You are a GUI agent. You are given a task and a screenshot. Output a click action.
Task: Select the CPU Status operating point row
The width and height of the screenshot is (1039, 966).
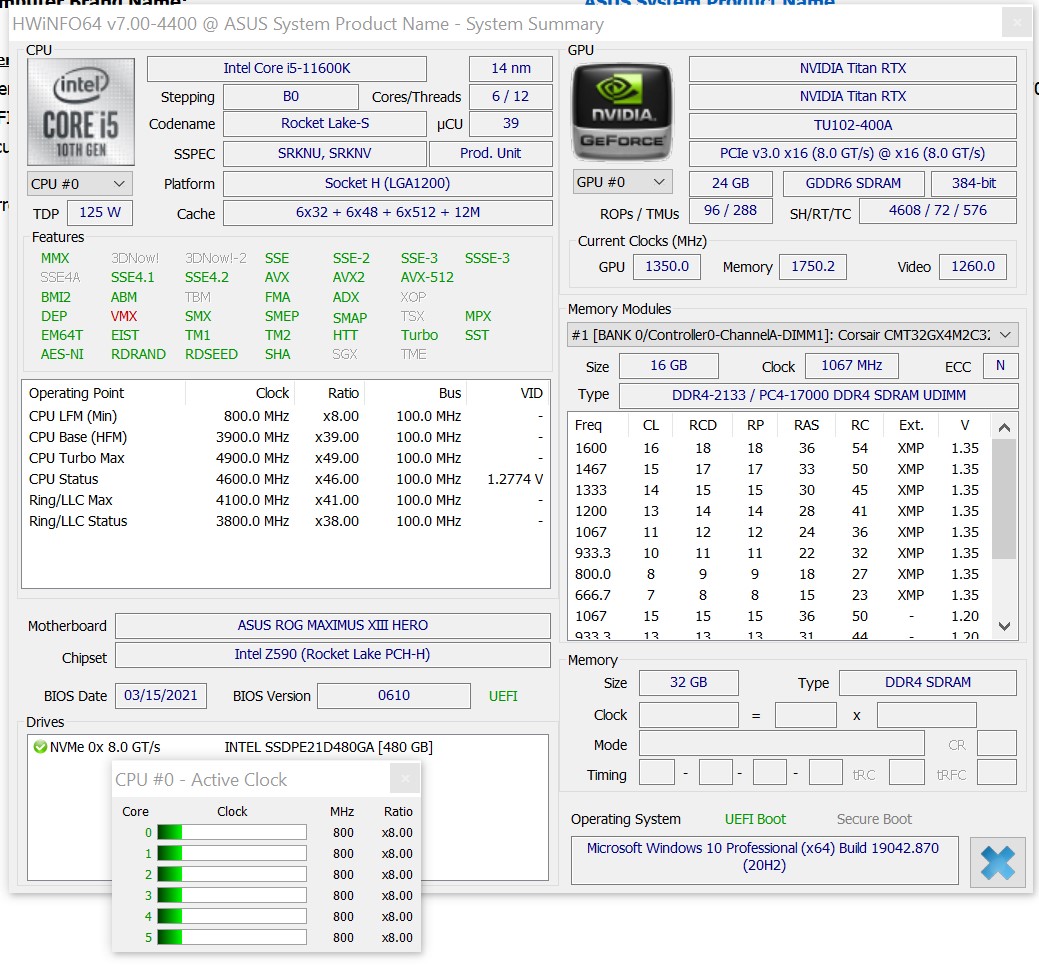point(286,479)
